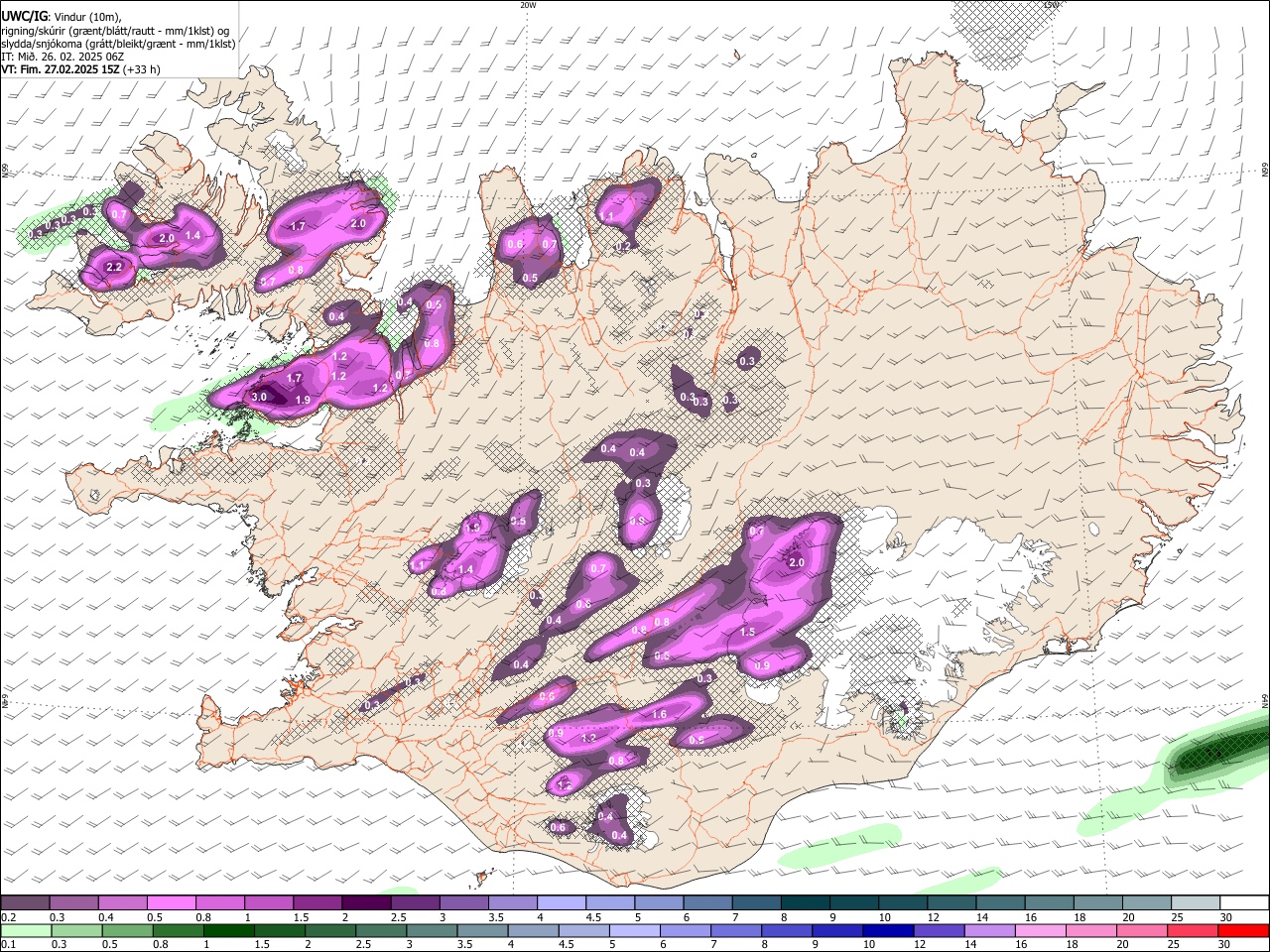Click the lavender 4–4.5 snow scale swatch
The height and width of the screenshot is (952, 1270).
pyautogui.click(x=561, y=903)
